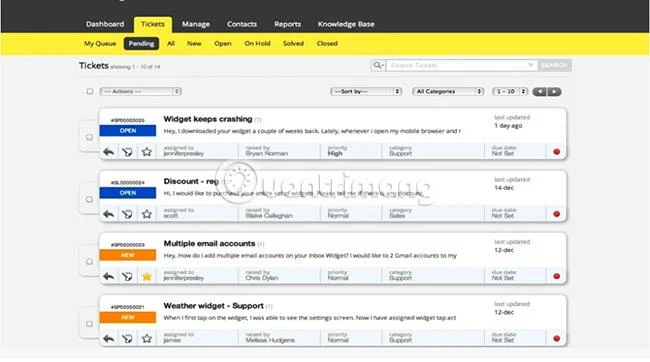Click the OPEN status on Discount - reg
This screenshot has width=650, height=362.
128,193
